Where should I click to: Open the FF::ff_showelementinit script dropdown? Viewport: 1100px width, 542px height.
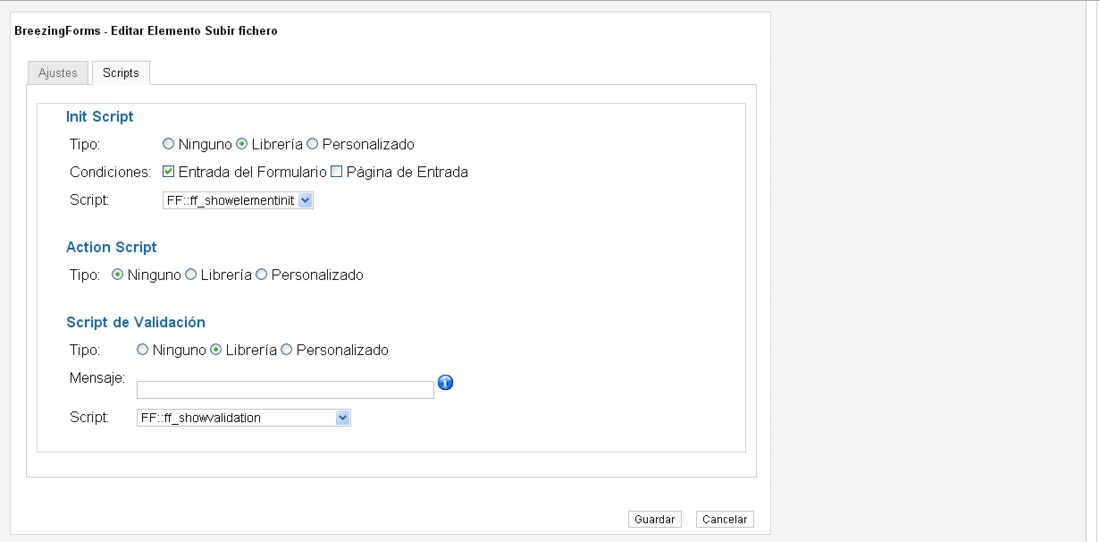tap(238, 201)
